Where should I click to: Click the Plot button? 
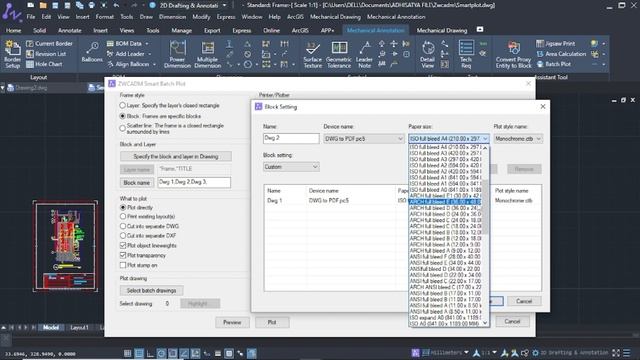click(272, 322)
